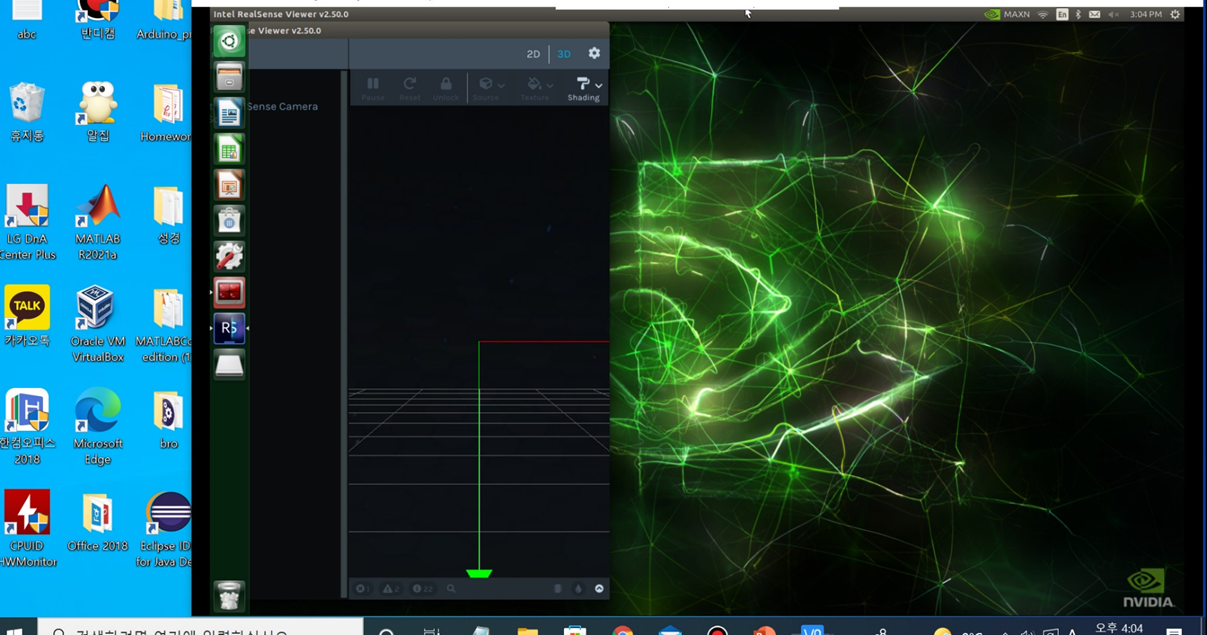Viewport: 1207px width, 635px height.
Task: Open the mail messaging indicator
Action: point(1094,14)
